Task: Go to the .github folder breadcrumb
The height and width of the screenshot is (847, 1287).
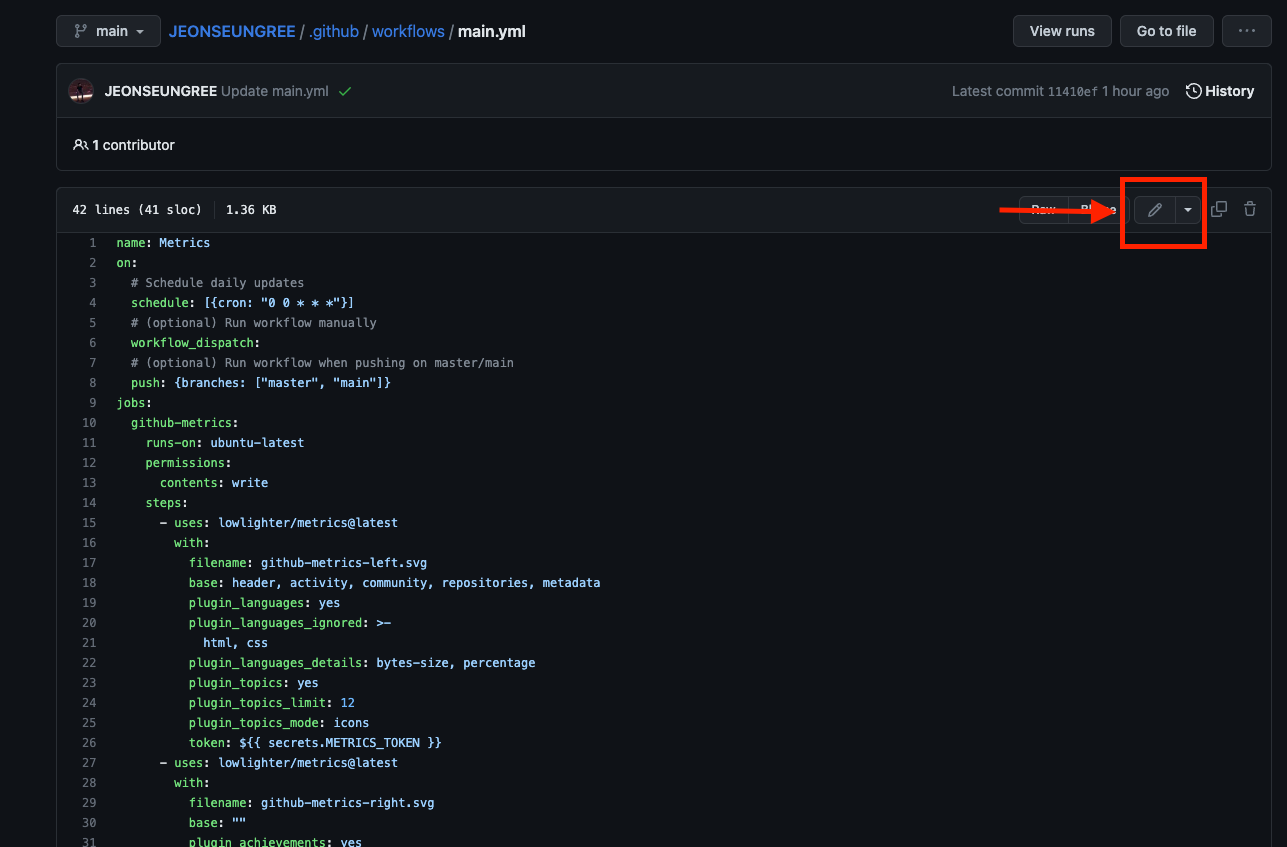Action: [x=334, y=31]
